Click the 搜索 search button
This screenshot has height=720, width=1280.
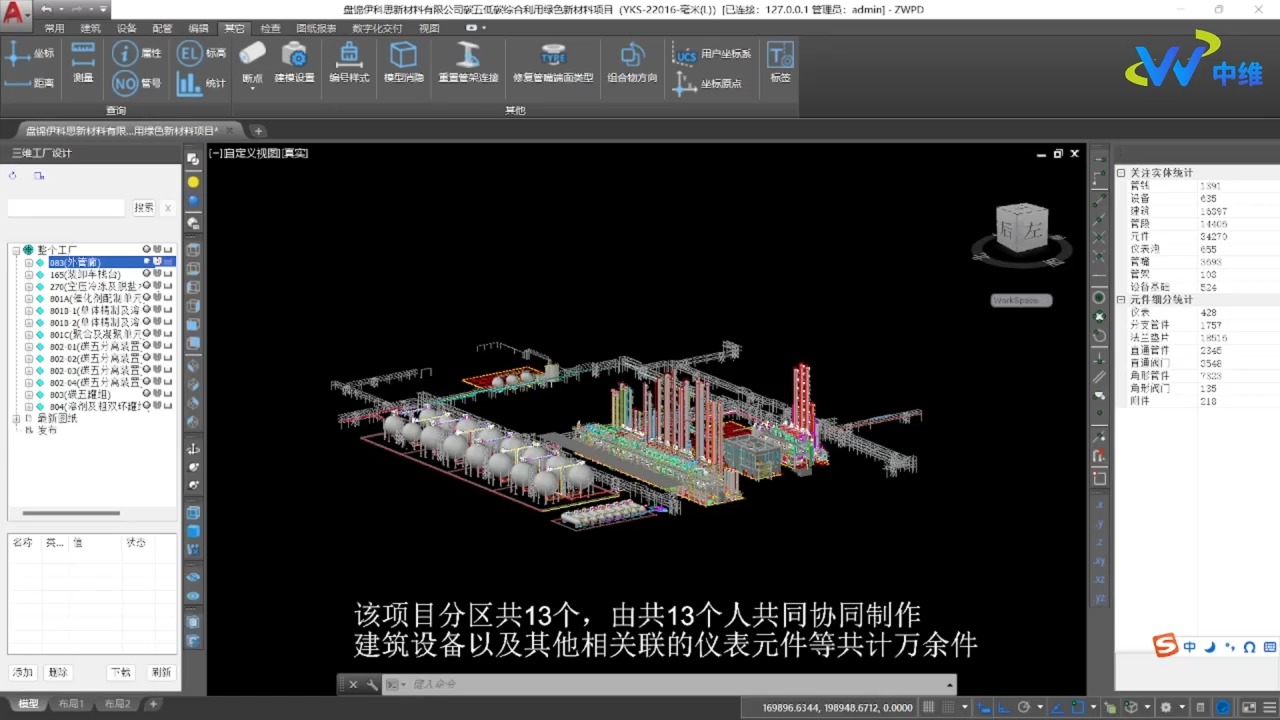coord(144,208)
